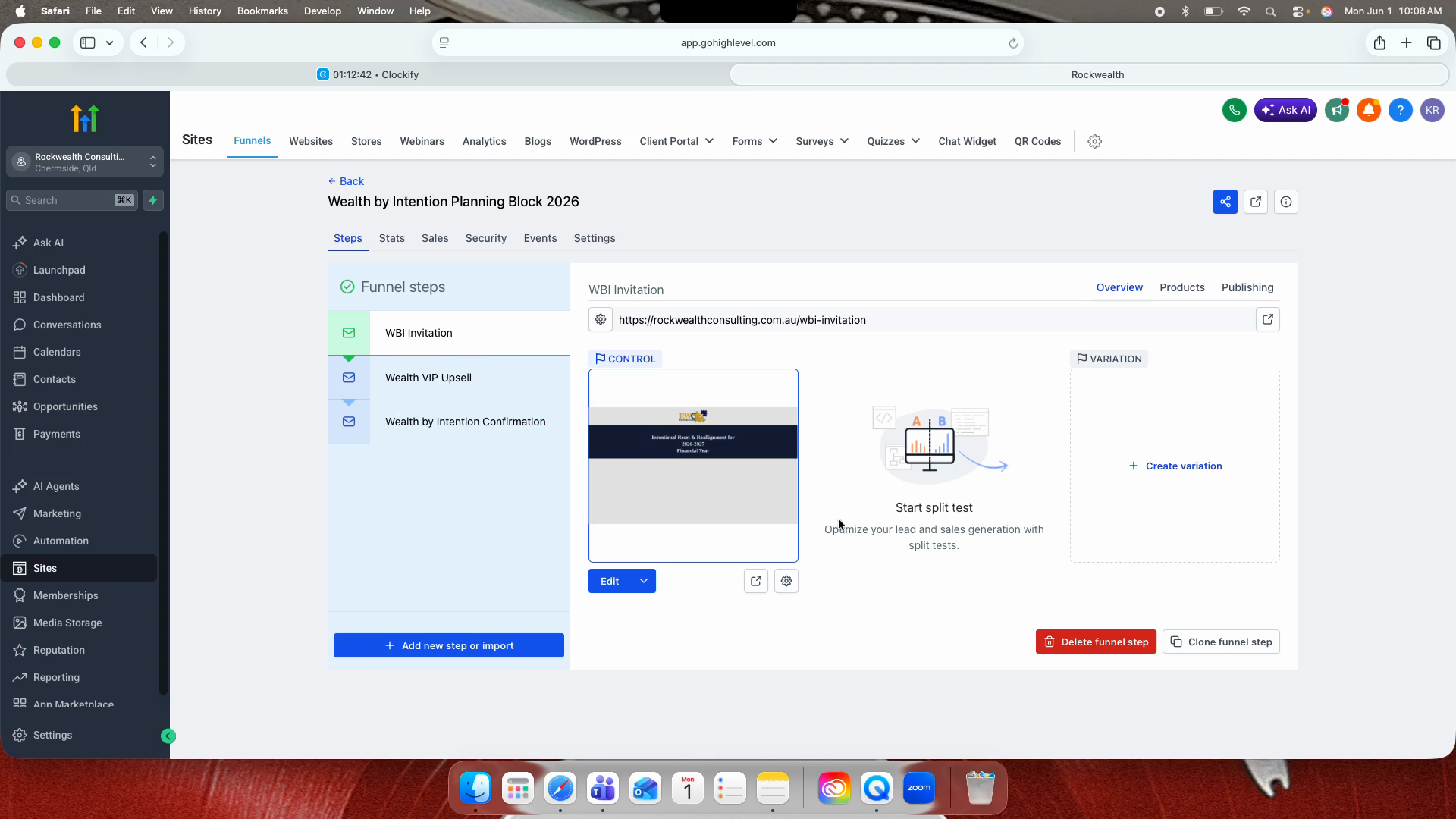Click Safari share icon in toolbar

[x=1379, y=42]
